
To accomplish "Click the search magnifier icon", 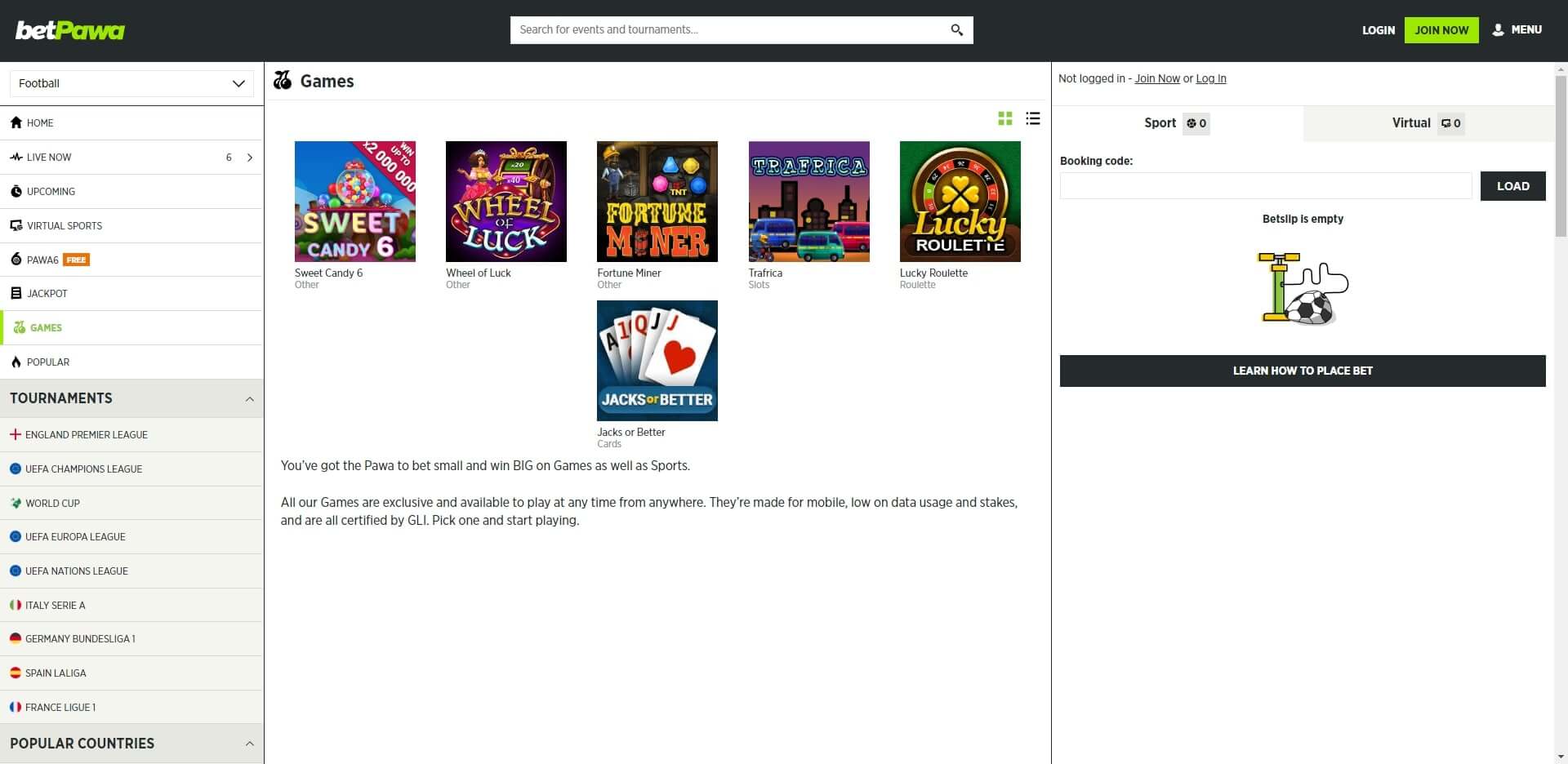I will [x=956, y=30].
